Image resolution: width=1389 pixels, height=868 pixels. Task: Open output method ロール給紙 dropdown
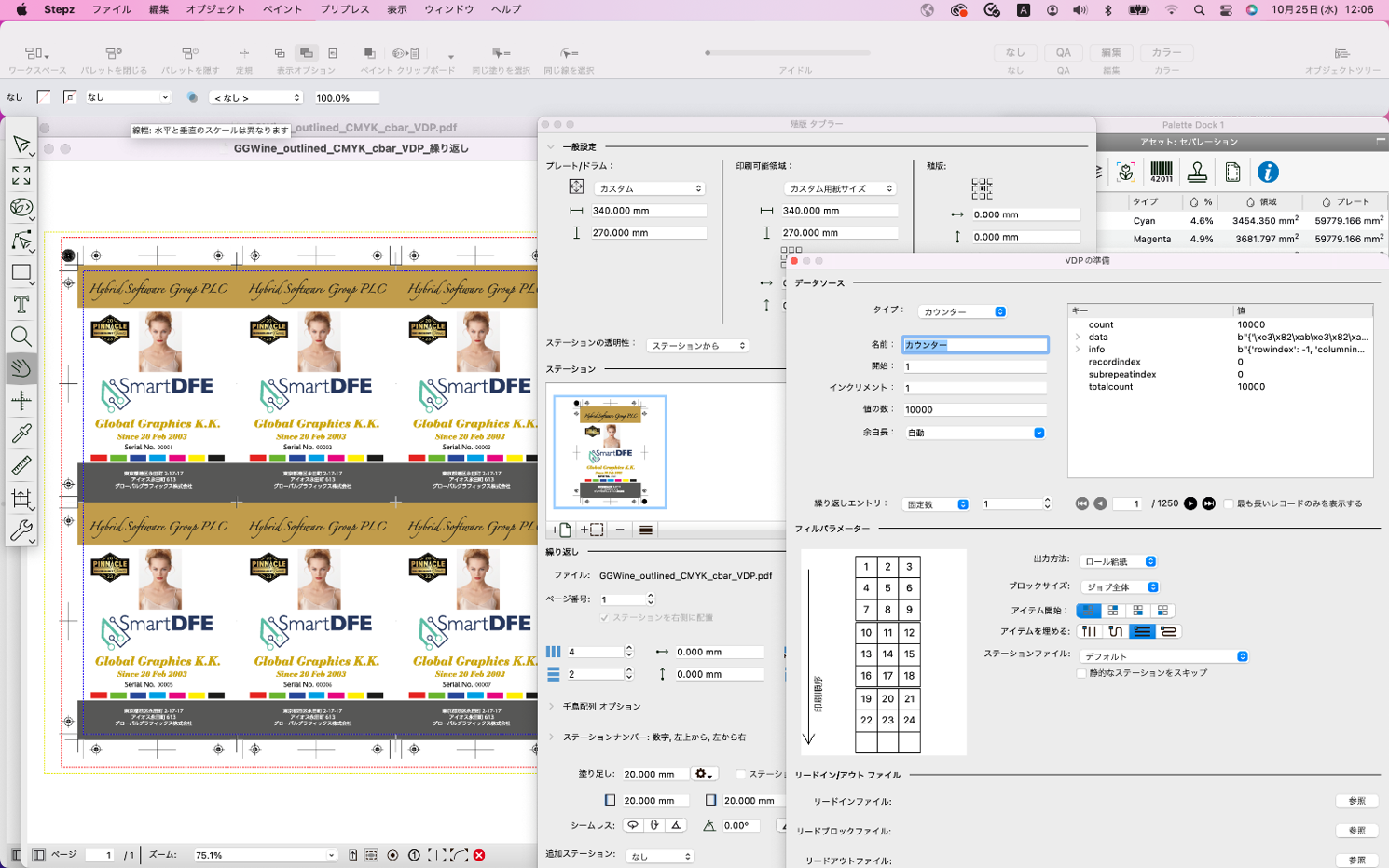[x=1118, y=561]
